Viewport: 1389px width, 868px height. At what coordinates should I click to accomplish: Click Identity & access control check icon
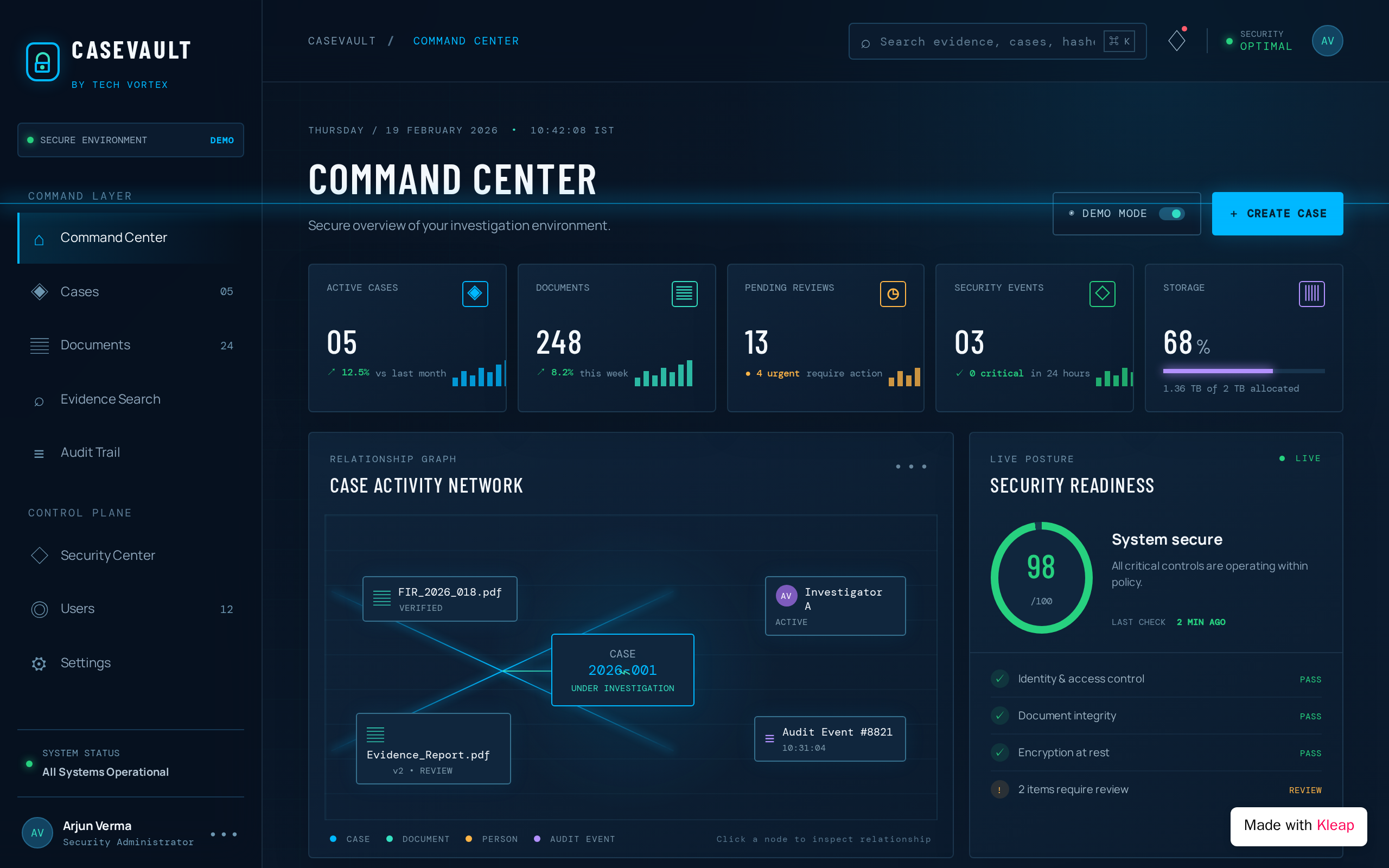999,679
